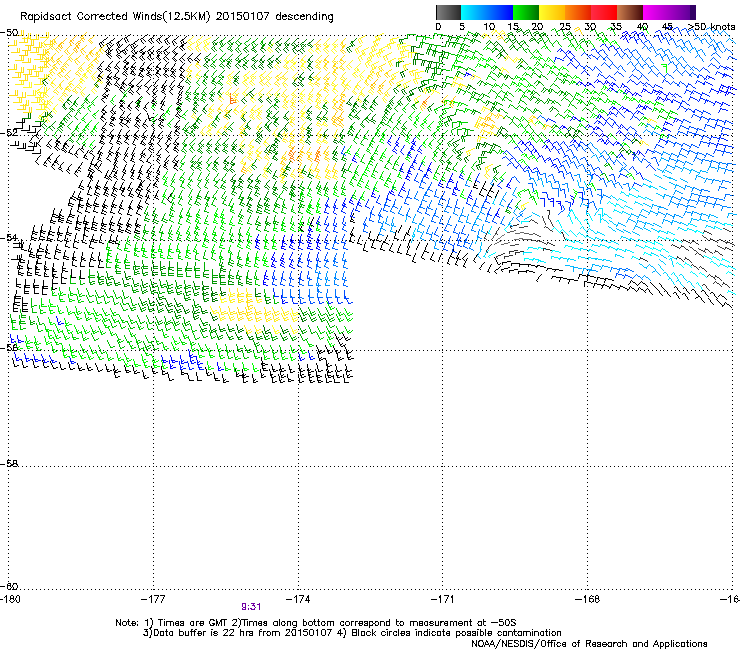Select the green 15-20 knots color segment

(526, 12)
